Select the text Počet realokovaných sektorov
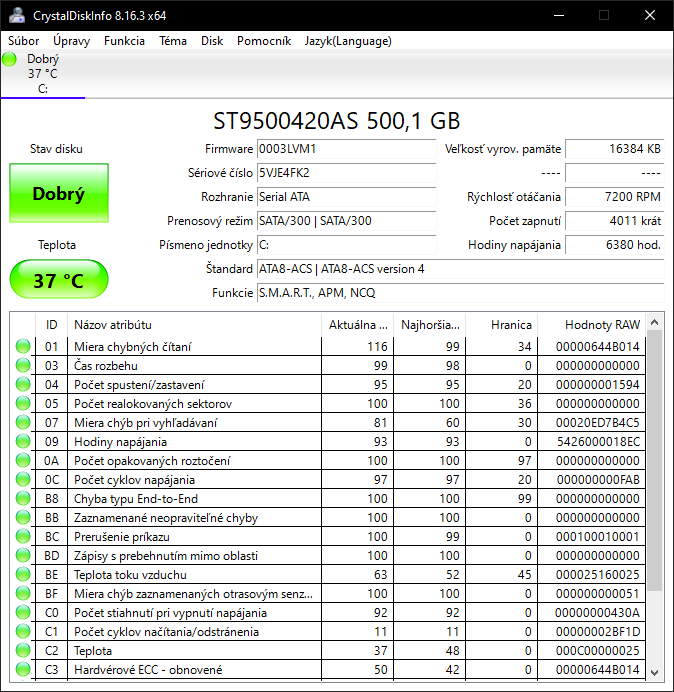The width and height of the screenshot is (674, 692). pos(153,404)
